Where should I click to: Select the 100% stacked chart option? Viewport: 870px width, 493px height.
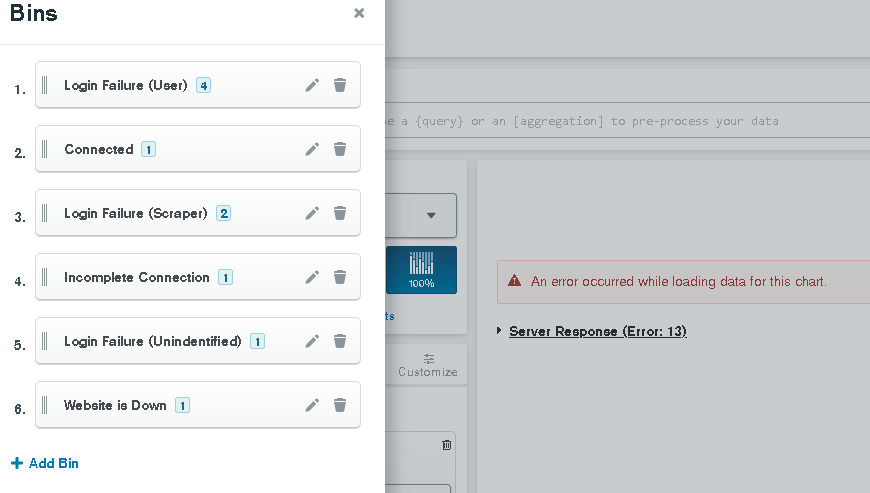coord(421,270)
